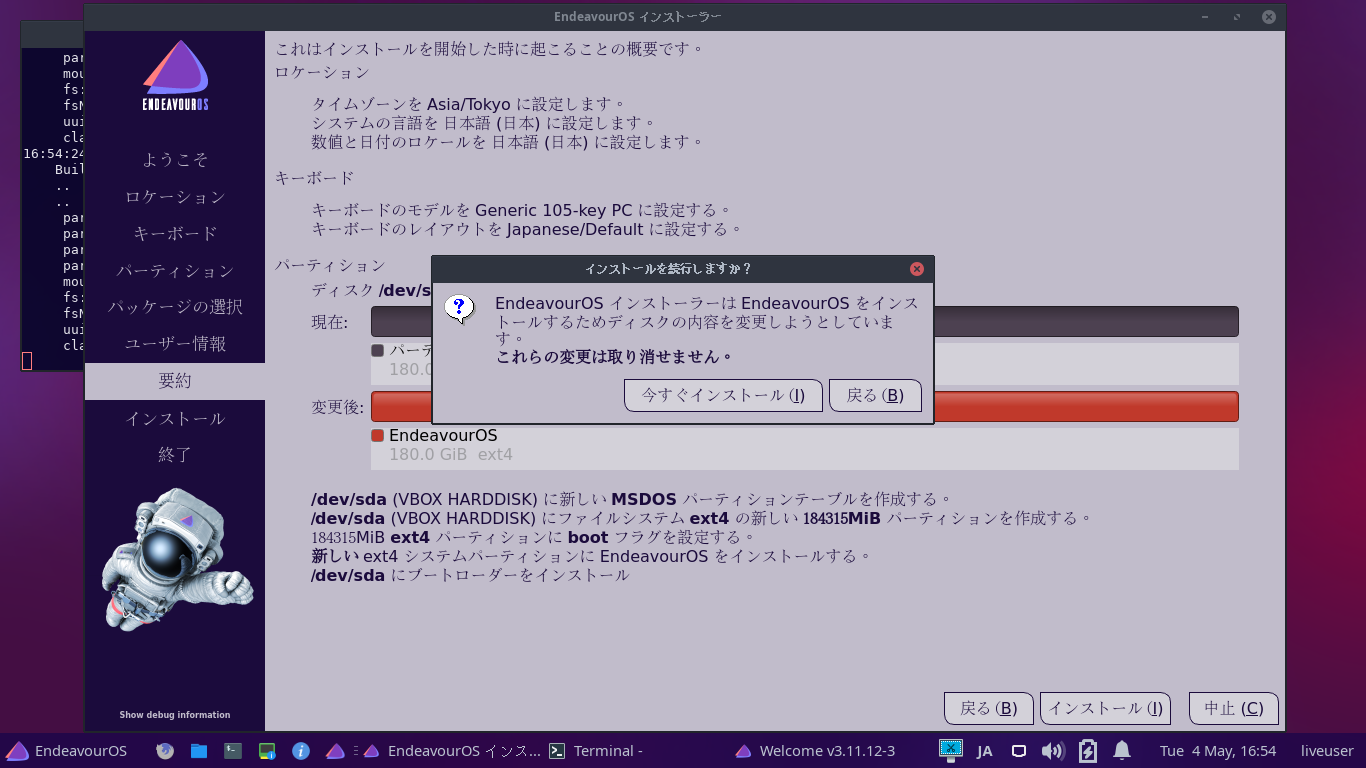This screenshot has height=768, width=1366.
Task: Open the clock showing Tue 4 May, 16:54
Action: [x=1218, y=751]
